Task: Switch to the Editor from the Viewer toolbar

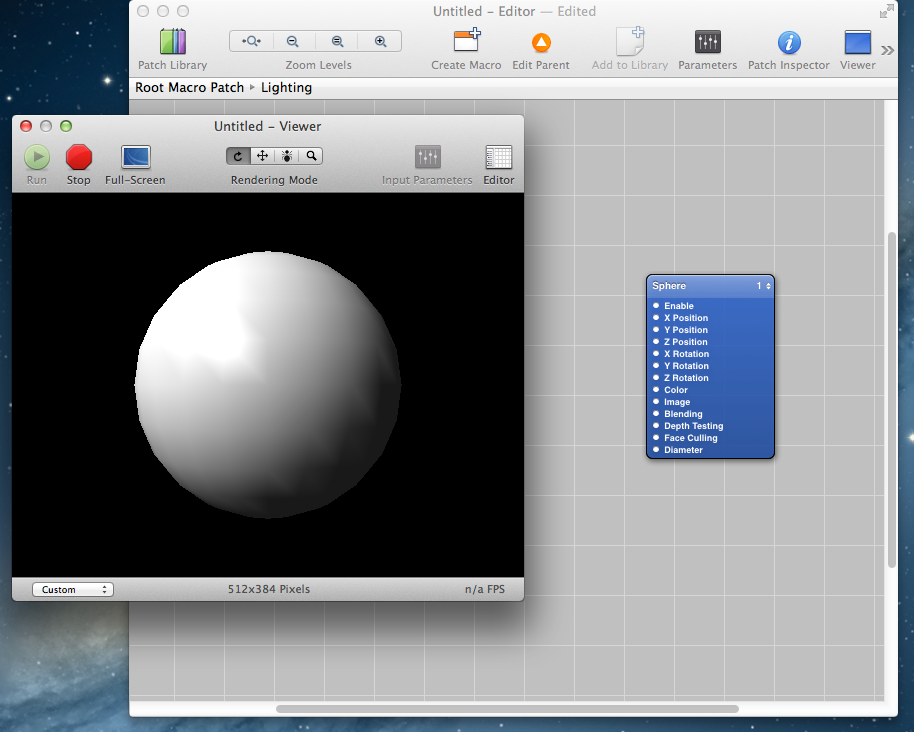Action: click(498, 157)
